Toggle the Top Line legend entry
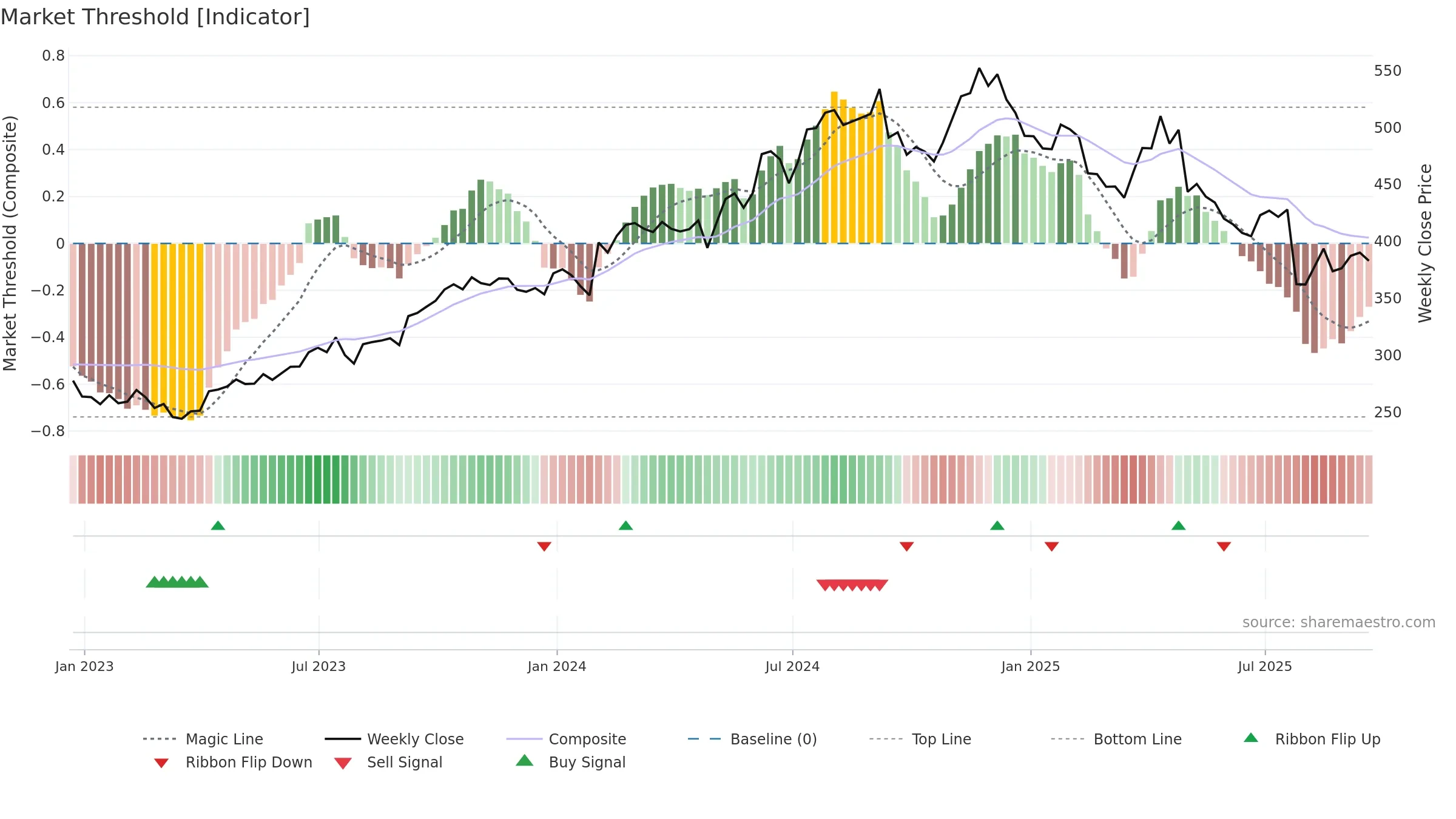 [920, 739]
